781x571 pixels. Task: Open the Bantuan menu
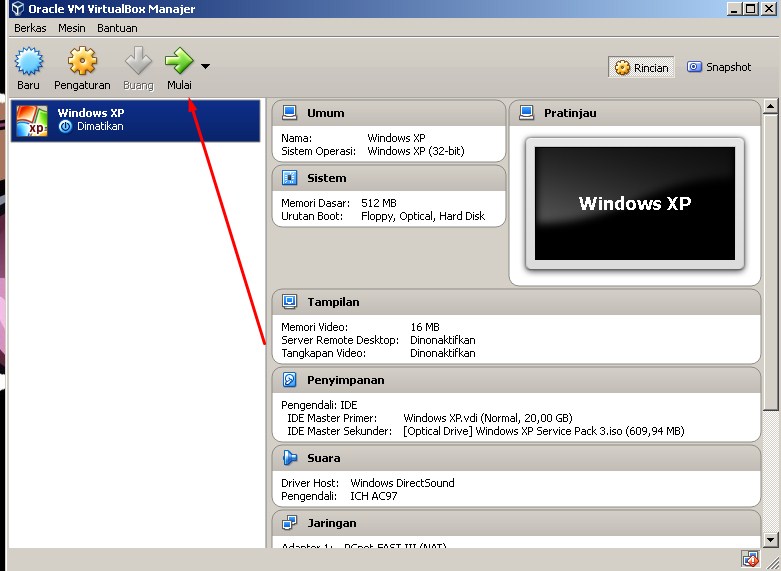click(117, 28)
